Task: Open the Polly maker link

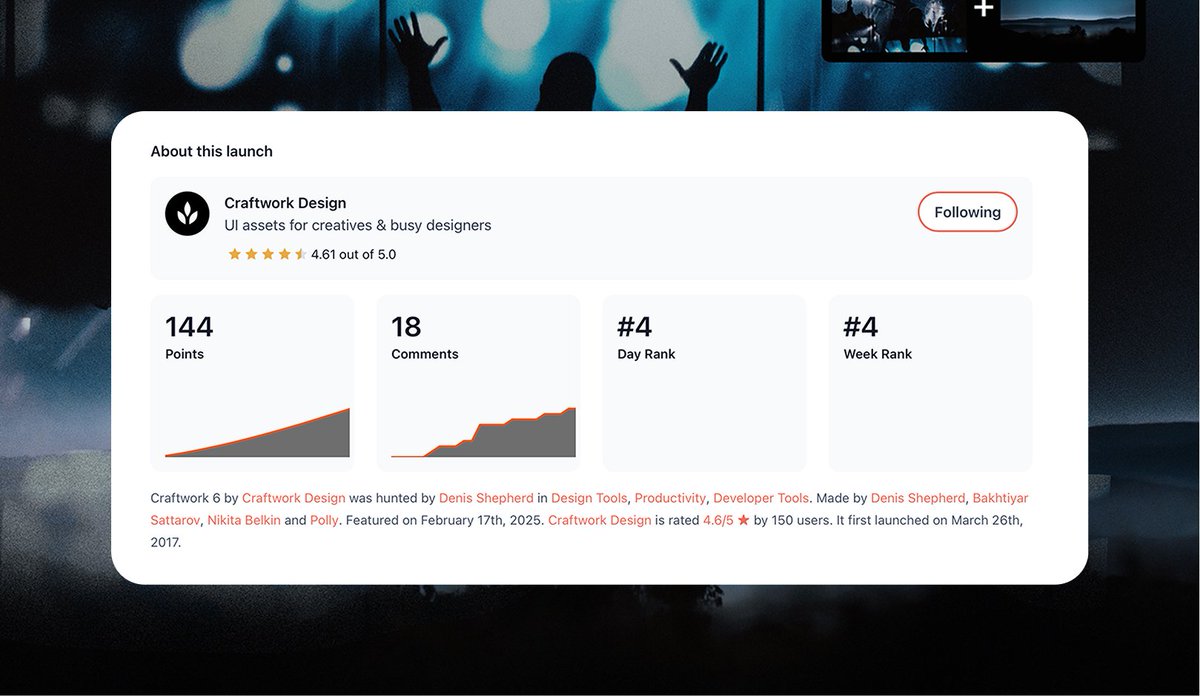Action: (324, 520)
